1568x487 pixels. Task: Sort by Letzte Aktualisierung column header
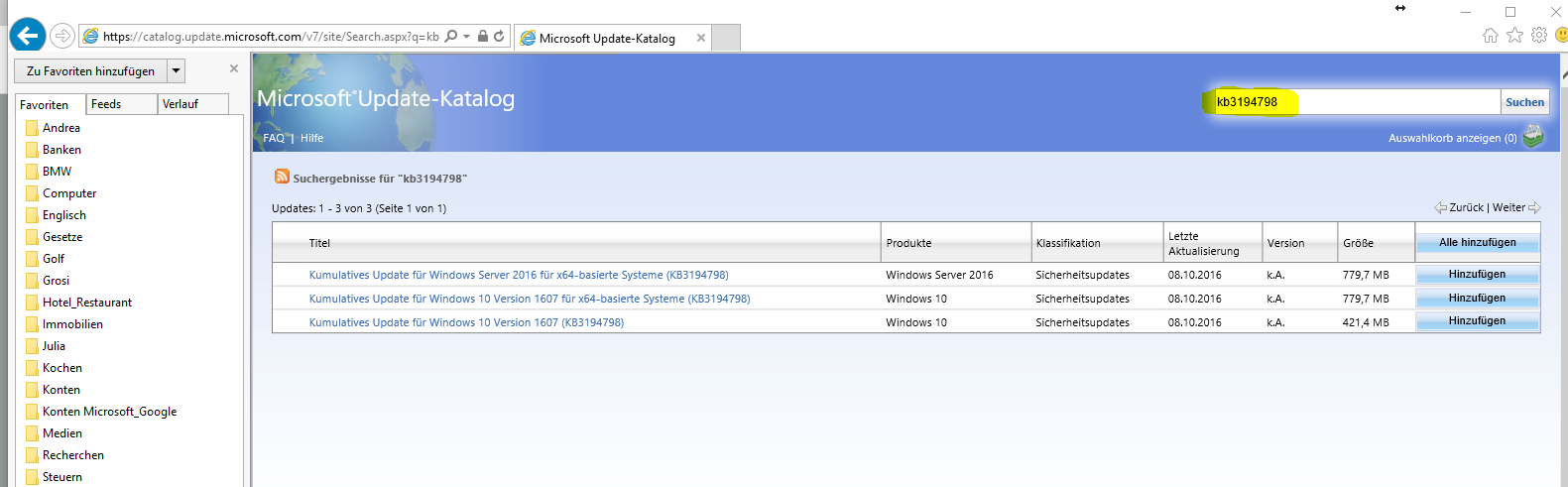pyautogui.click(x=1203, y=243)
